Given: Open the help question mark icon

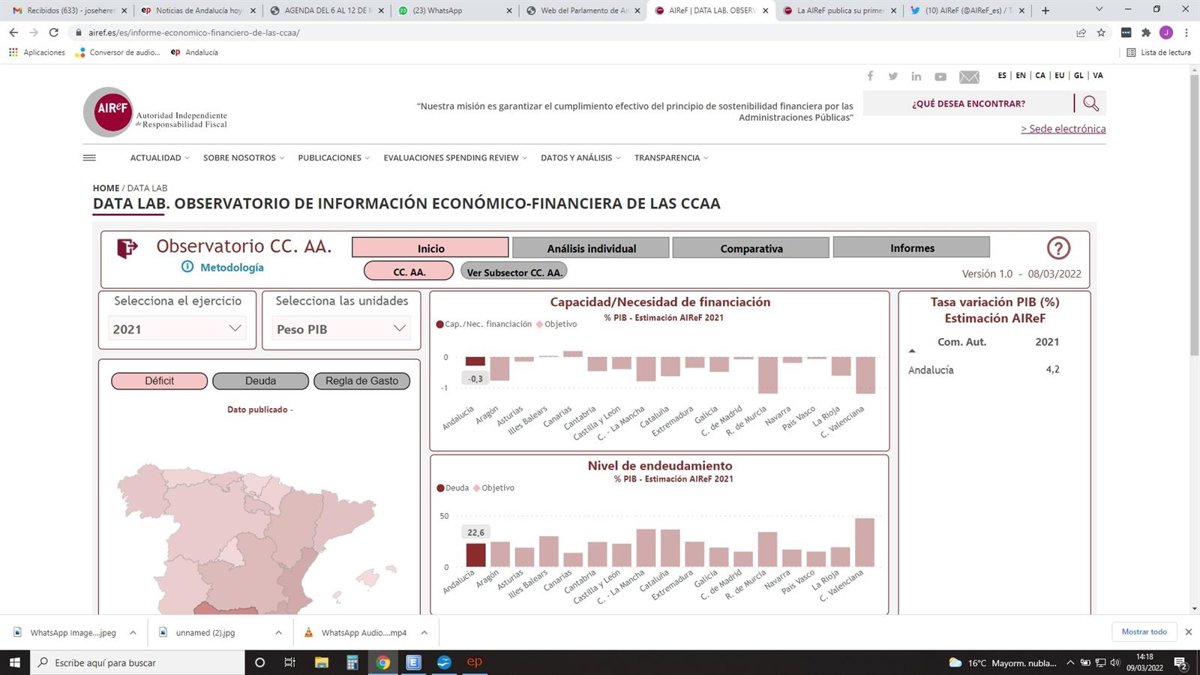Looking at the screenshot, I should pyautogui.click(x=1058, y=248).
